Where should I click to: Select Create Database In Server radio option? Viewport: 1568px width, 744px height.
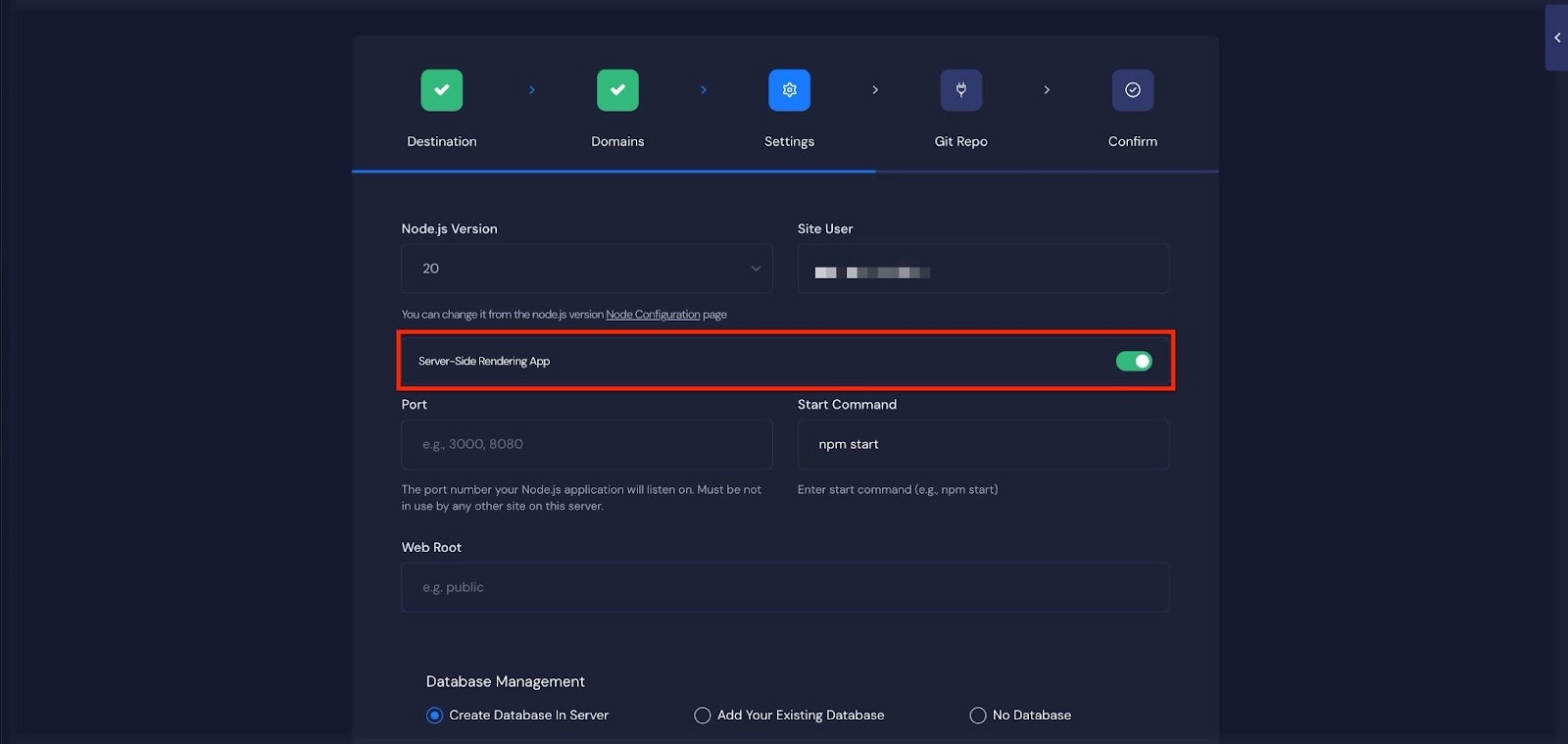pos(434,716)
